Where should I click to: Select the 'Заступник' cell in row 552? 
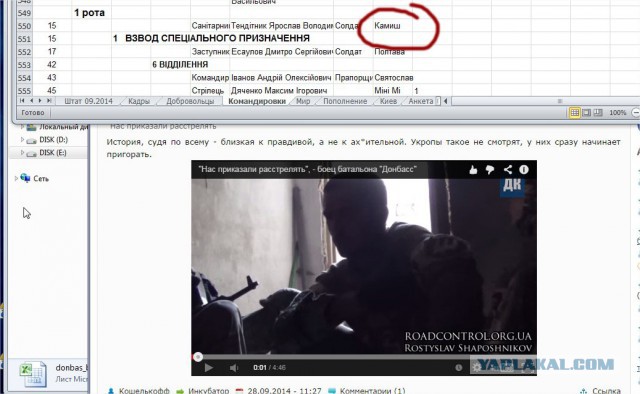210,52
